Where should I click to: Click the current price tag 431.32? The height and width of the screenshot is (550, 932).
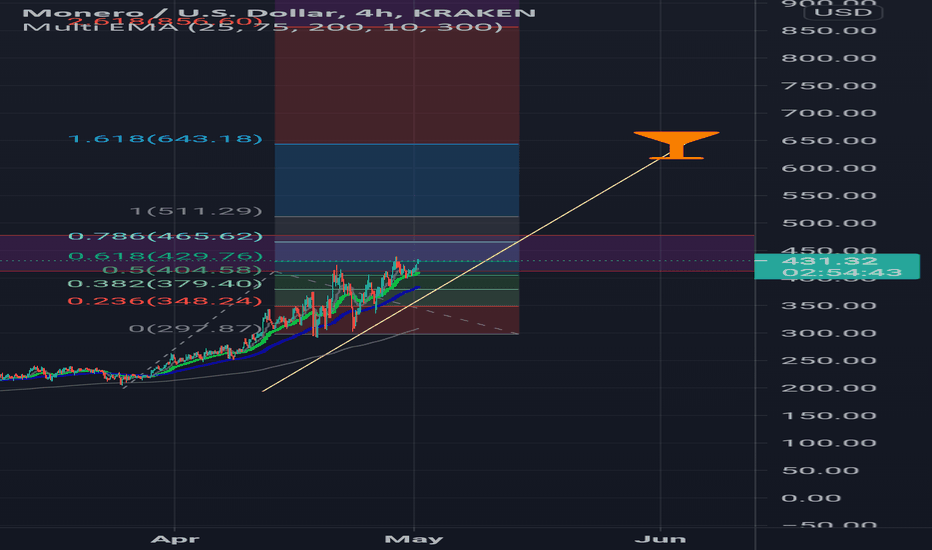click(x=830, y=260)
